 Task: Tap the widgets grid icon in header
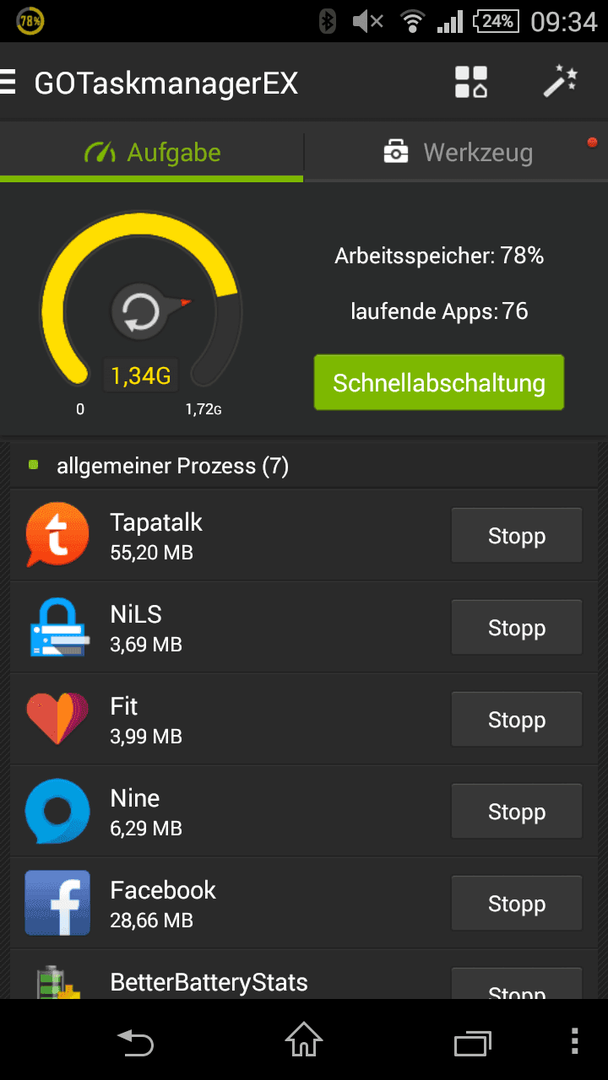tap(471, 83)
